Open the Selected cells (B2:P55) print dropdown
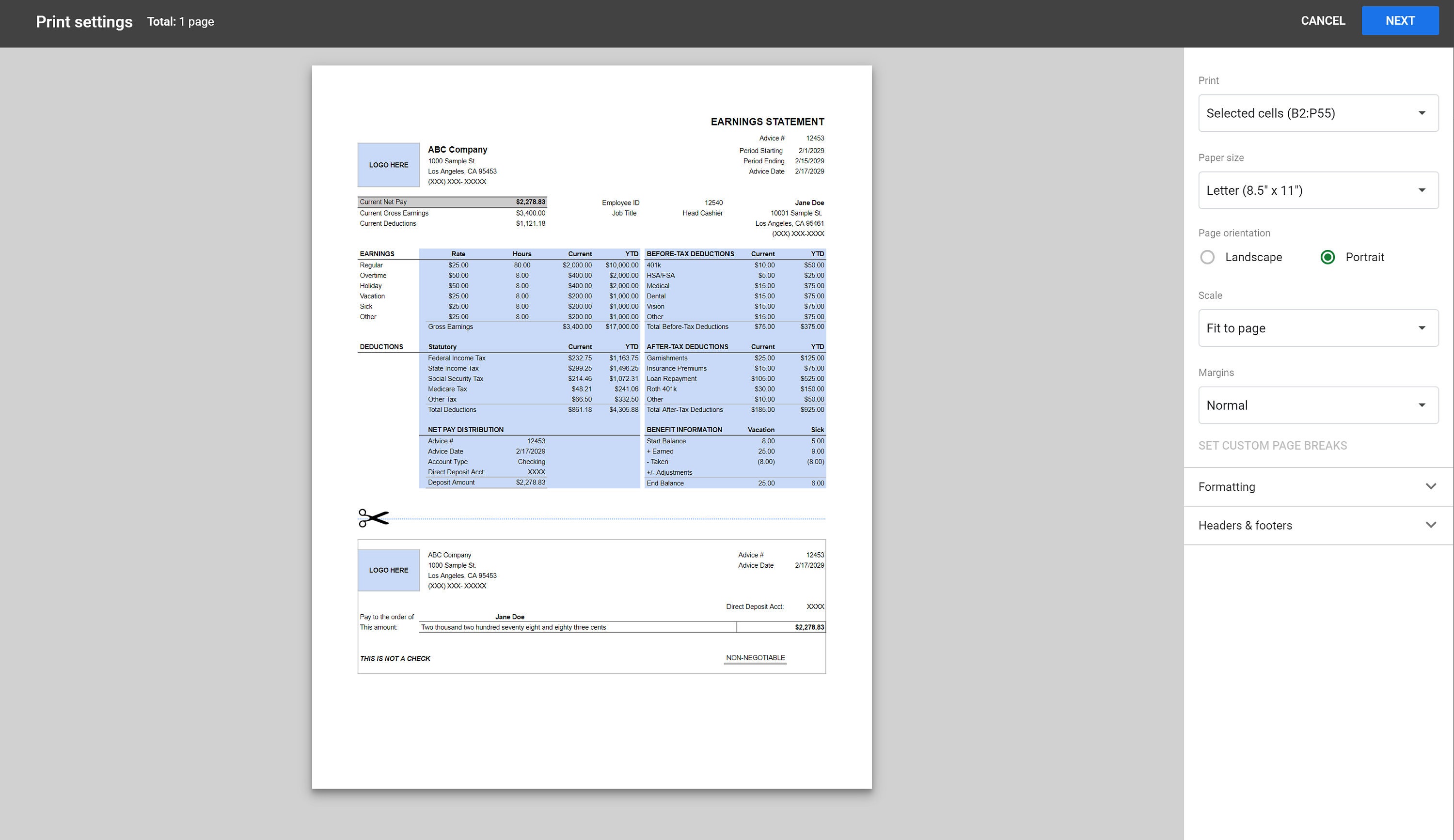 click(x=1318, y=113)
